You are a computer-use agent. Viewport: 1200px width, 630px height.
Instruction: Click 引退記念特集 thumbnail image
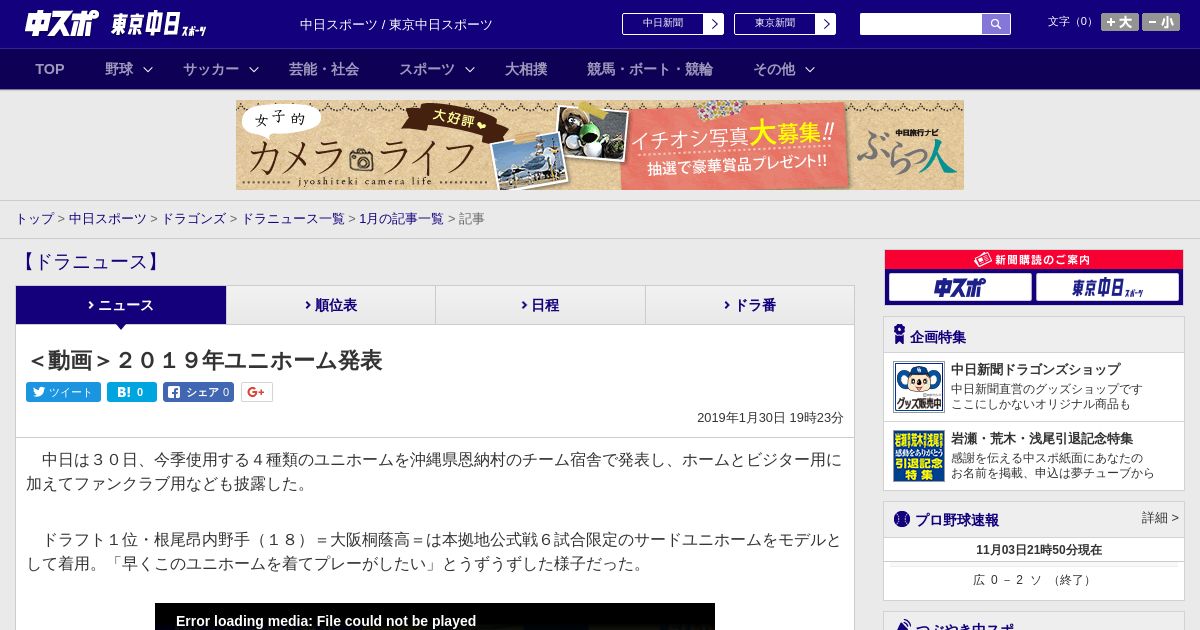(x=919, y=456)
